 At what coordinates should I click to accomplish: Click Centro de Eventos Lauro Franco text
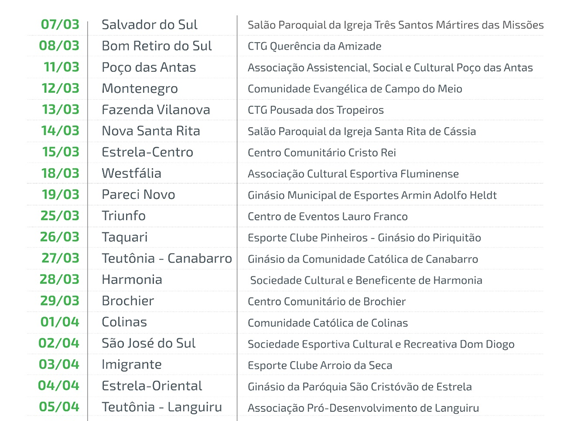click(x=327, y=216)
